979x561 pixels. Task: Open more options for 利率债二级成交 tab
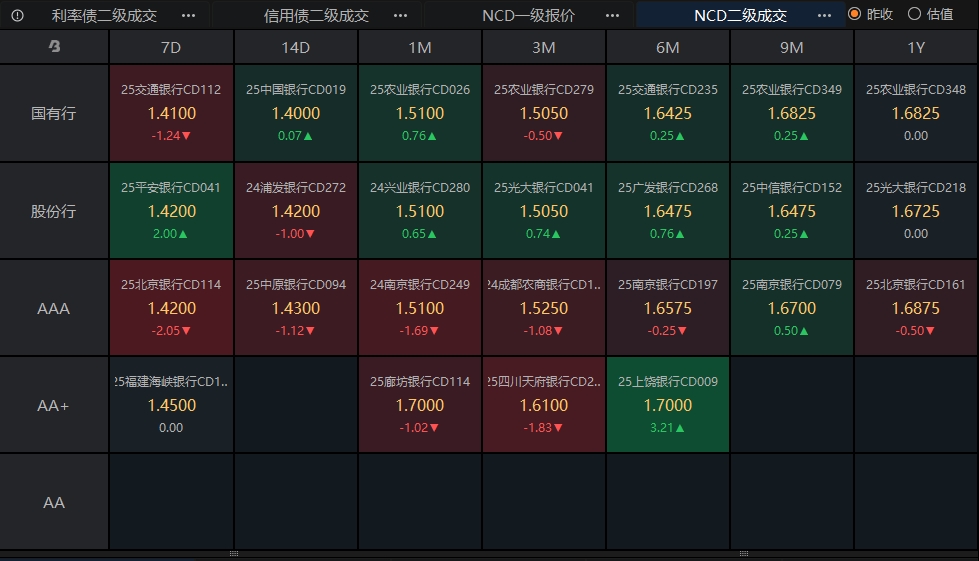pyautogui.click(x=188, y=16)
